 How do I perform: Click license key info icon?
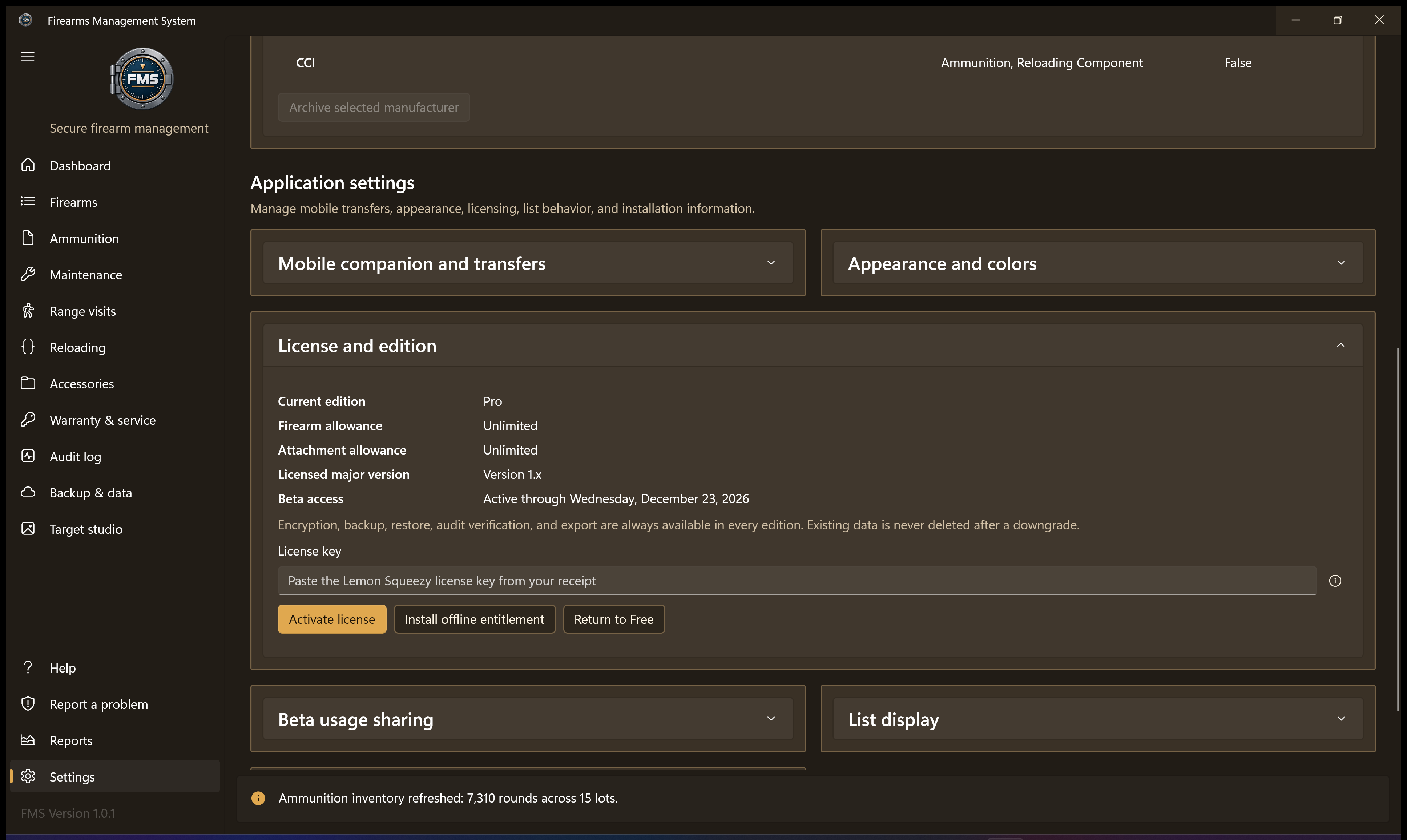1335,581
